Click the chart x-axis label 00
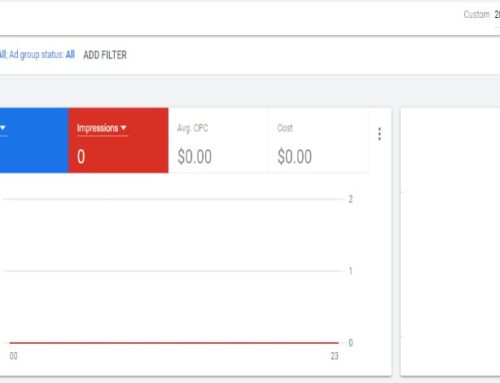 (x=13, y=356)
